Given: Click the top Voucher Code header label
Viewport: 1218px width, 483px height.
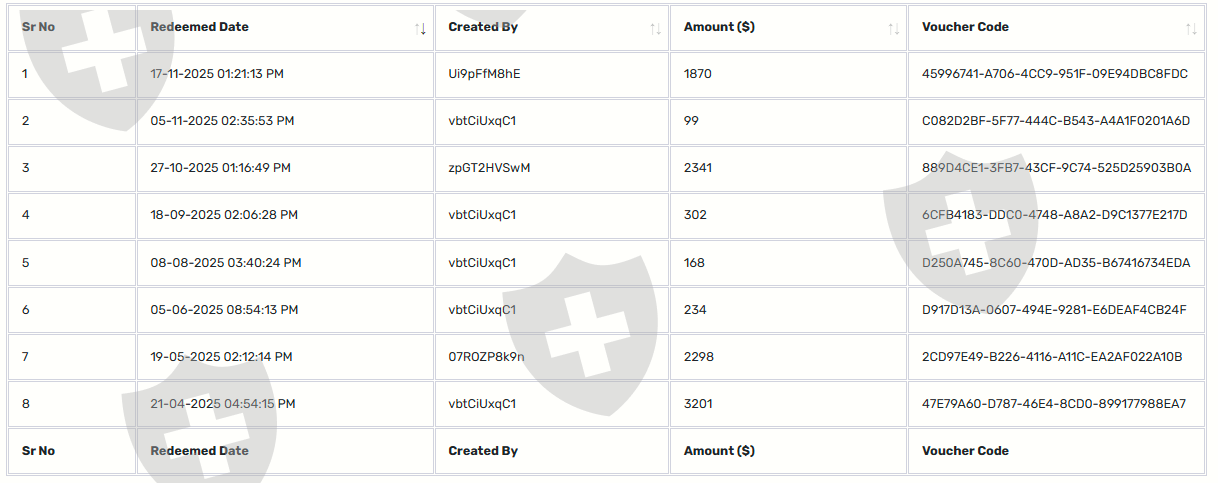Looking at the screenshot, I should [x=965, y=27].
